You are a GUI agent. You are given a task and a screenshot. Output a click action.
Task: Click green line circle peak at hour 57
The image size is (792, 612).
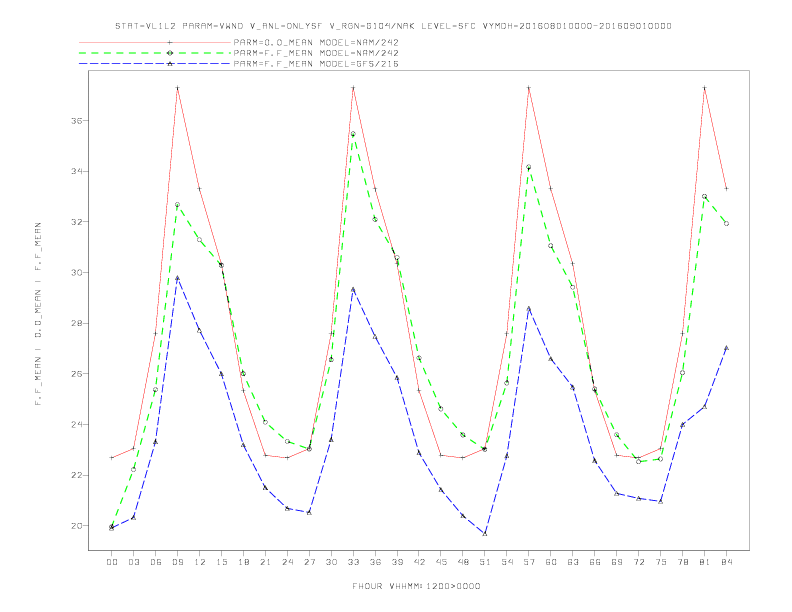click(x=529, y=167)
